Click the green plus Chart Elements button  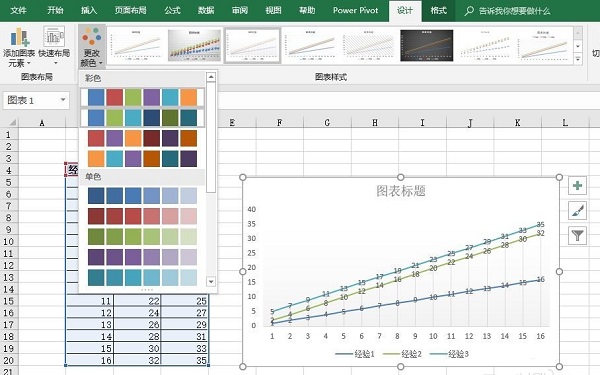[x=577, y=186]
